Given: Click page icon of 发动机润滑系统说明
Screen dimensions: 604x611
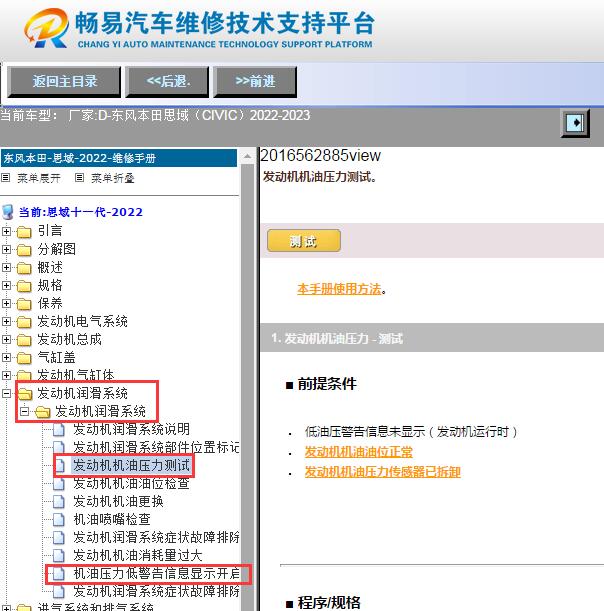Looking at the screenshot, I should (59, 429).
